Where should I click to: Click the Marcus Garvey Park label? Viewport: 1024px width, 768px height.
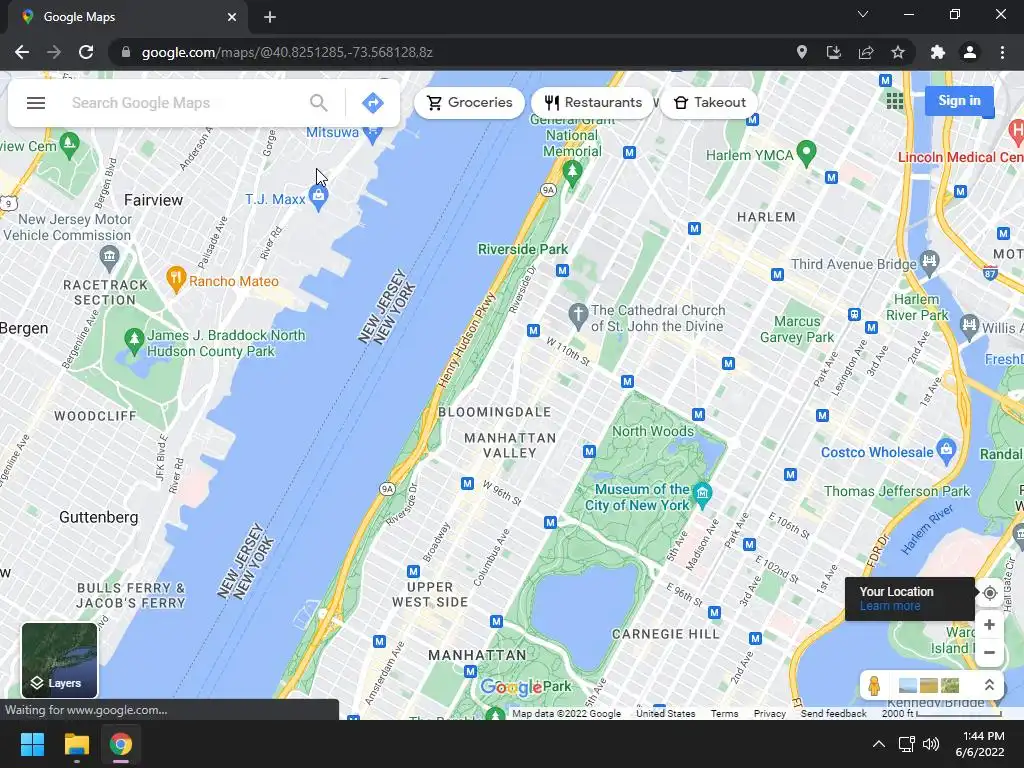pos(797,329)
